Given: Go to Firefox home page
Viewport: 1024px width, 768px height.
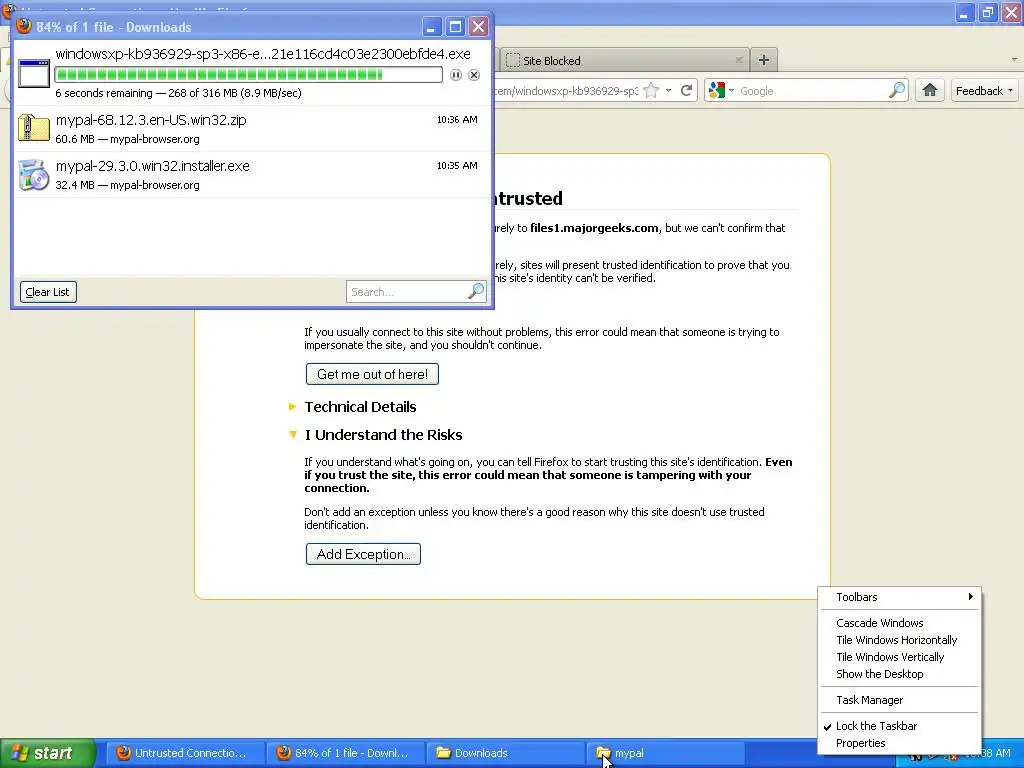Looking at the screenshot, I should [930, 90].
